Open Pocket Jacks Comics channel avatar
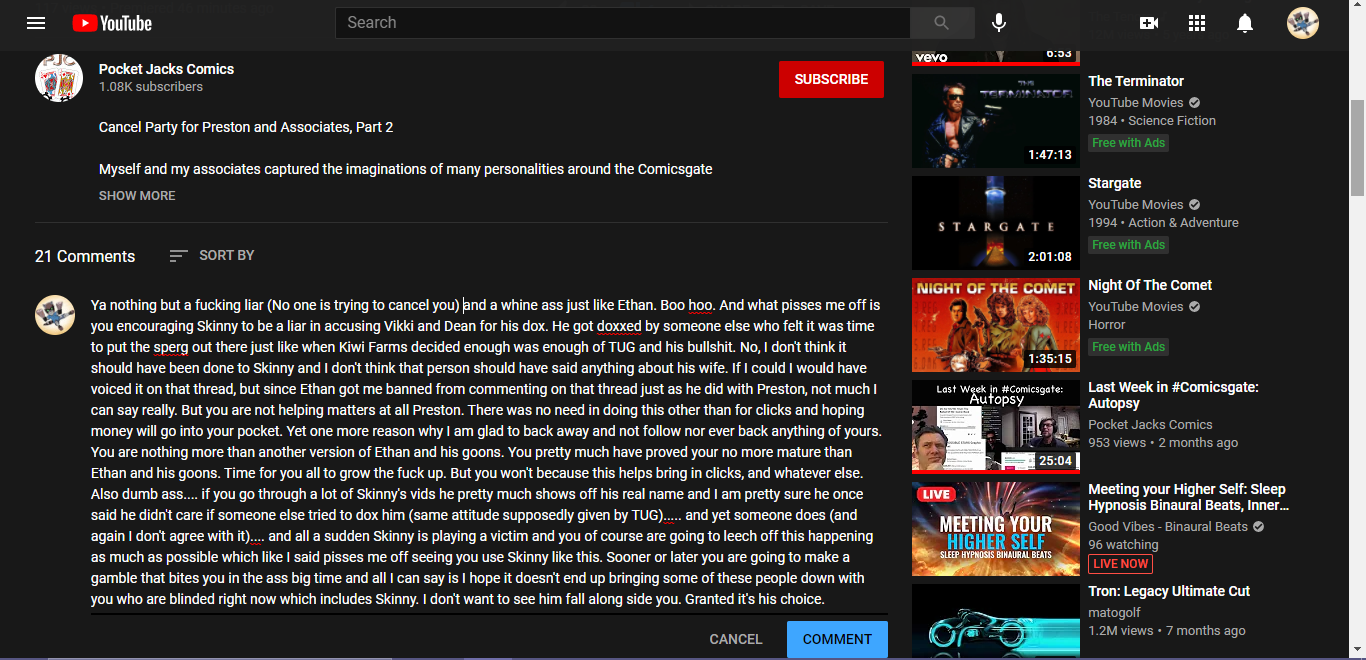1366x660 pixels. [59, 78]
